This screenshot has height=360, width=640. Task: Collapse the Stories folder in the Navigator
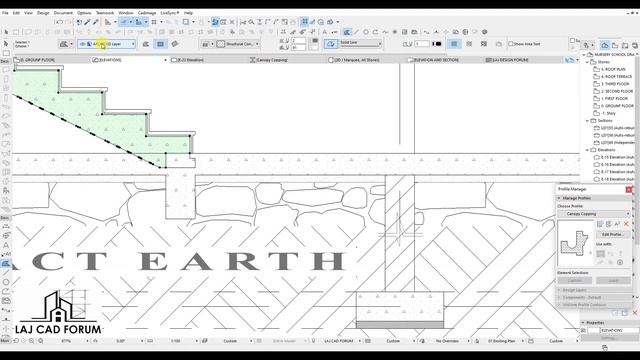point(587,62)
